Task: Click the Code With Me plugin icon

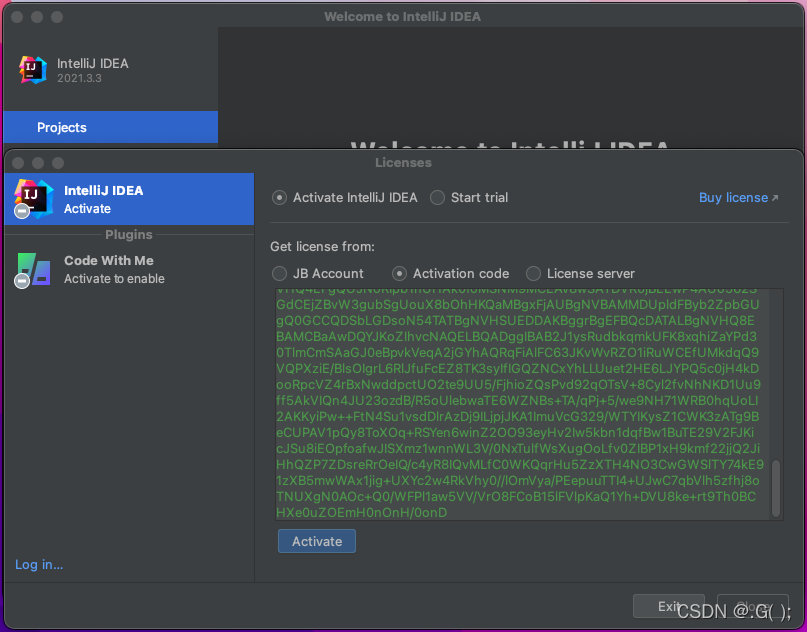Action: pos(33,269)
